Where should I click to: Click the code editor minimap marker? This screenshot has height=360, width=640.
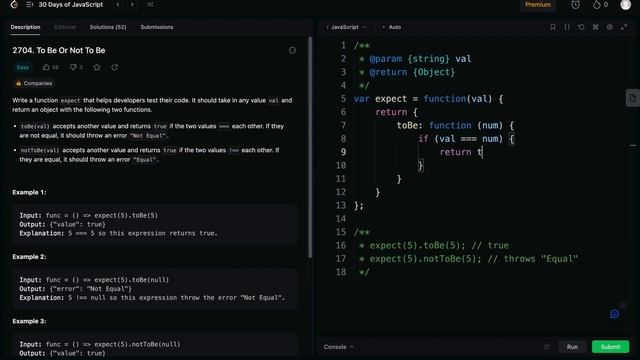pyautogui.click(x=633, y=145)
